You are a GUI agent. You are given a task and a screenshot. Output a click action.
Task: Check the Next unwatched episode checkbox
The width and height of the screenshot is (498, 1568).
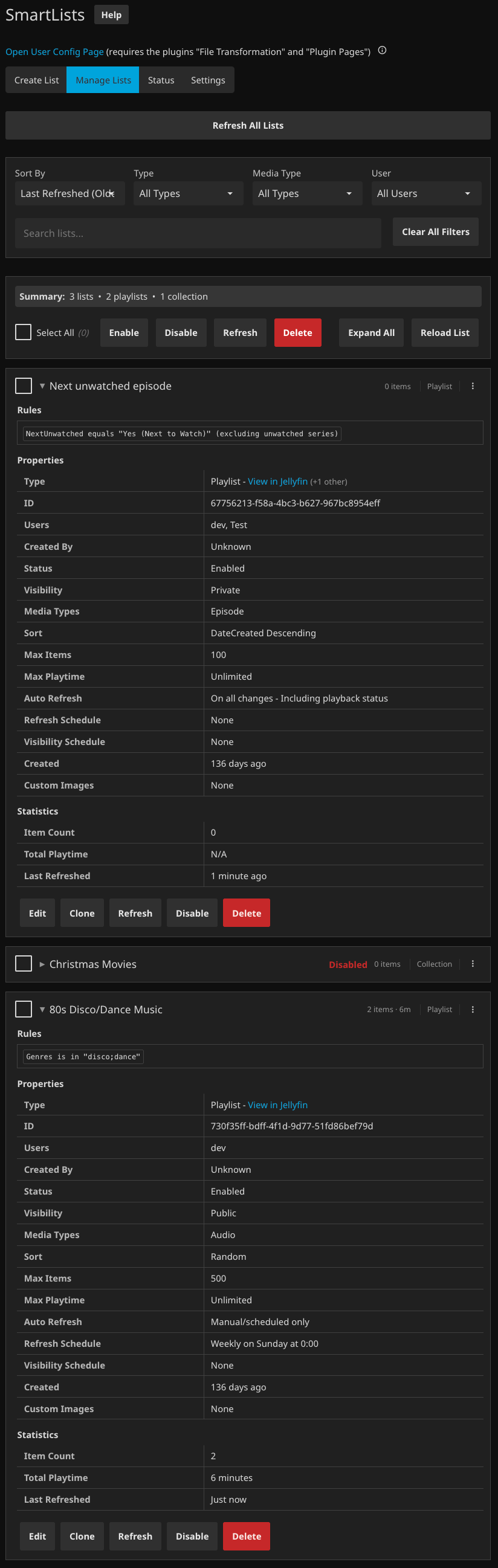[x=23, y=386]
